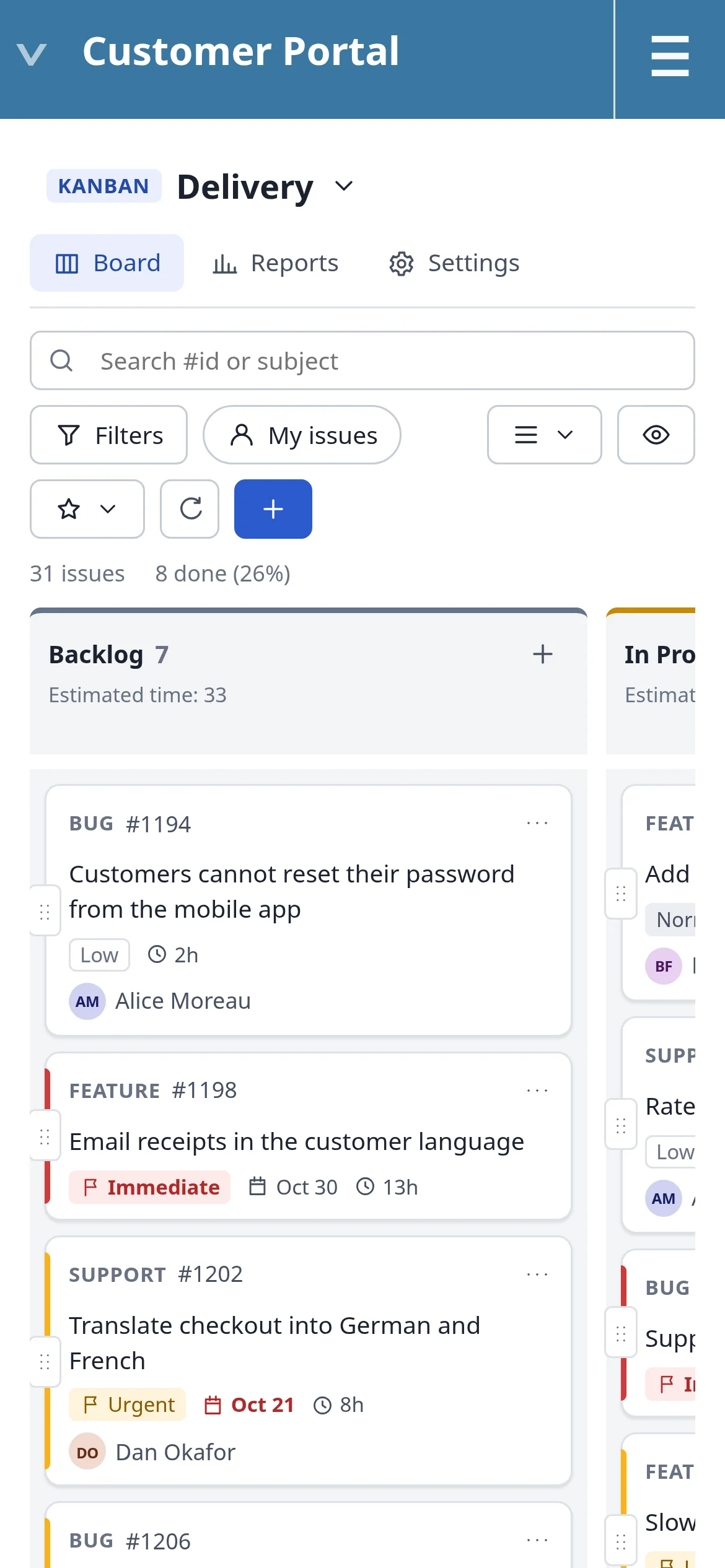Collapse the Customer Portal project chevron
The image size is (725, 1568).
tap(32, 54)
